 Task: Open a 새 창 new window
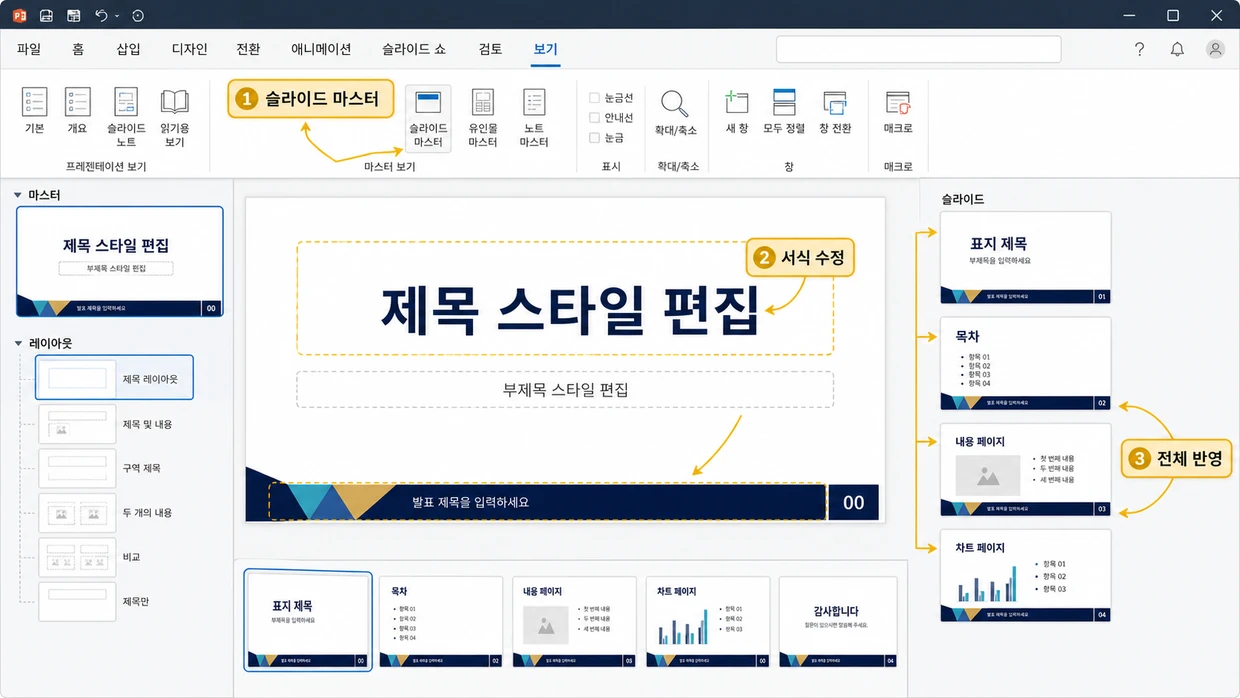pyautogui.click(x=737, y=111)
